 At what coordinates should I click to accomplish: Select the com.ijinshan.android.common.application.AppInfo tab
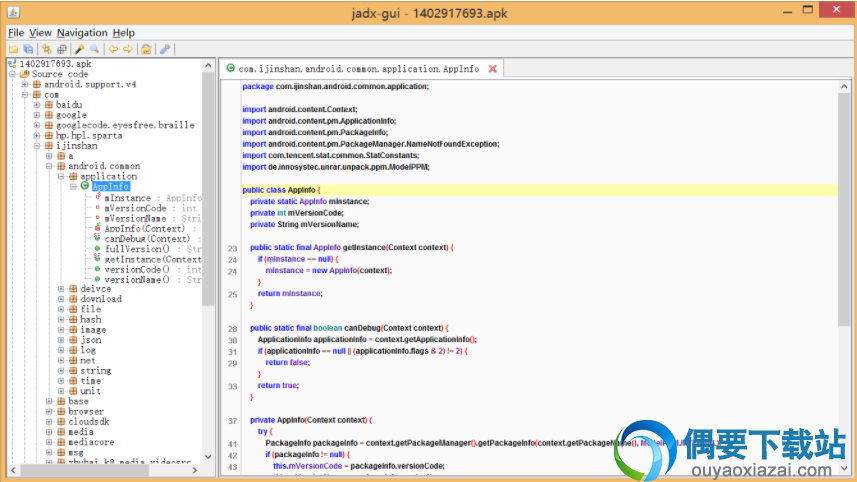(x=359, y=69)
